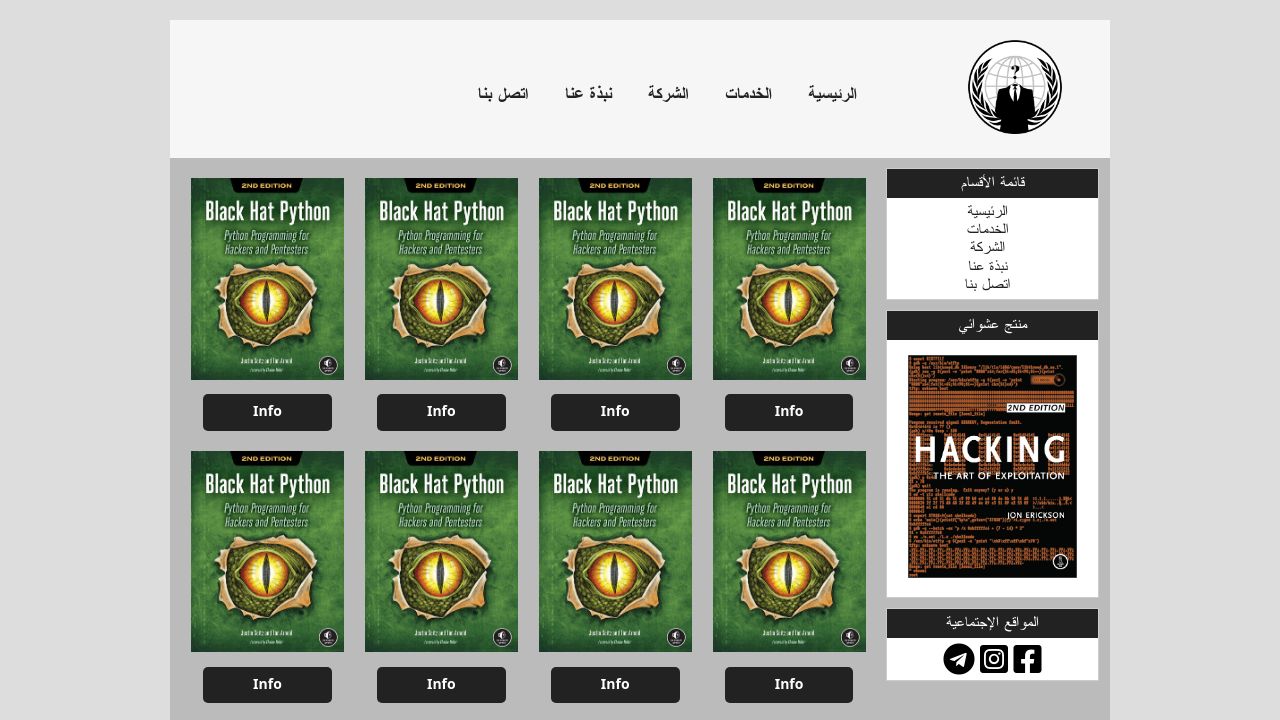Select الخدمات in the sidebar categories list

click(x=987, y=229)
